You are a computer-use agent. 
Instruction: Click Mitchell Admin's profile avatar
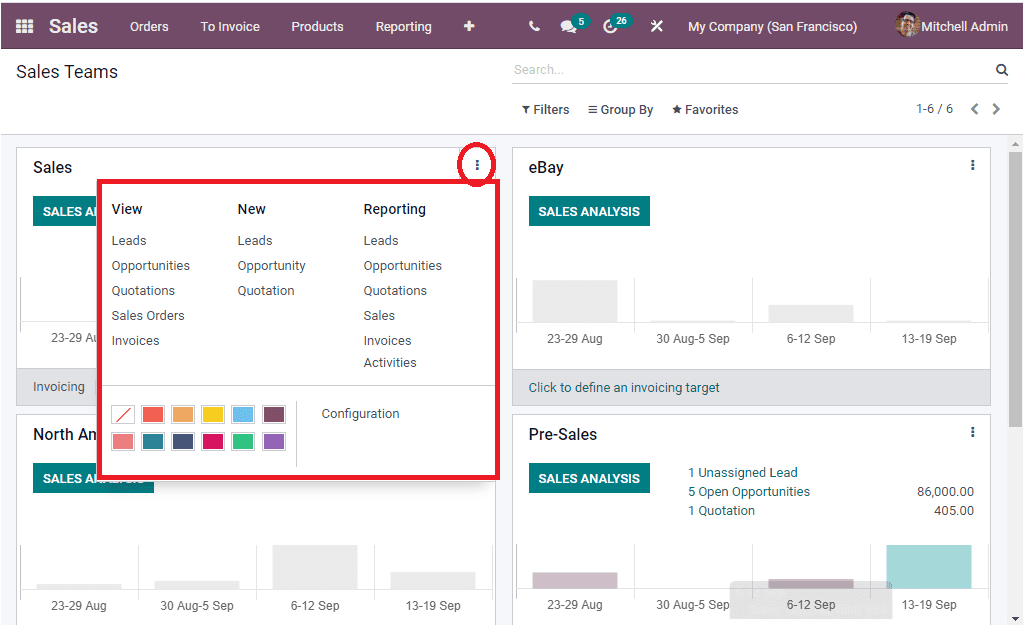pos(907,25)
